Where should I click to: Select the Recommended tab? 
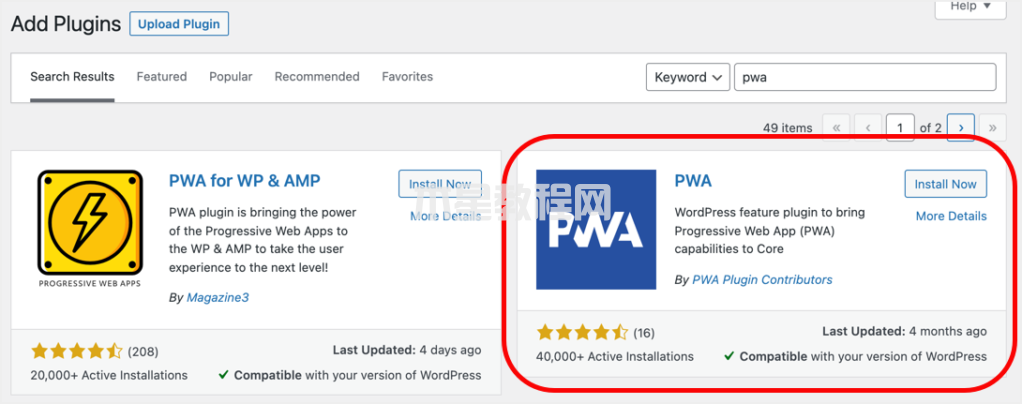(317, 77)
